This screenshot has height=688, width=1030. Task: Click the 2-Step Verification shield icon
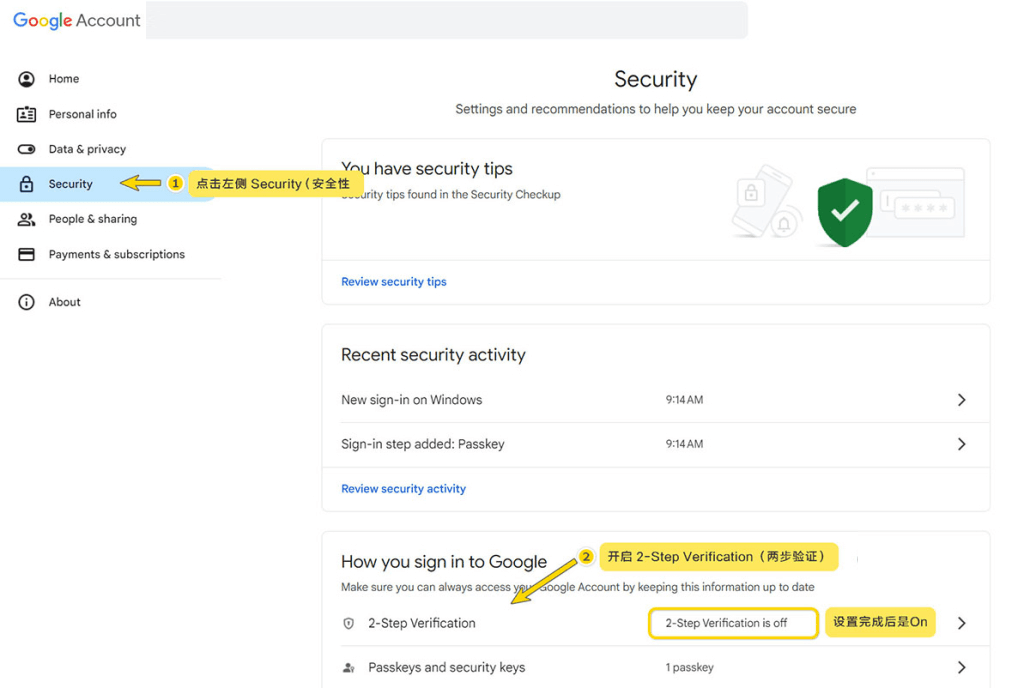tap(349, 623)
